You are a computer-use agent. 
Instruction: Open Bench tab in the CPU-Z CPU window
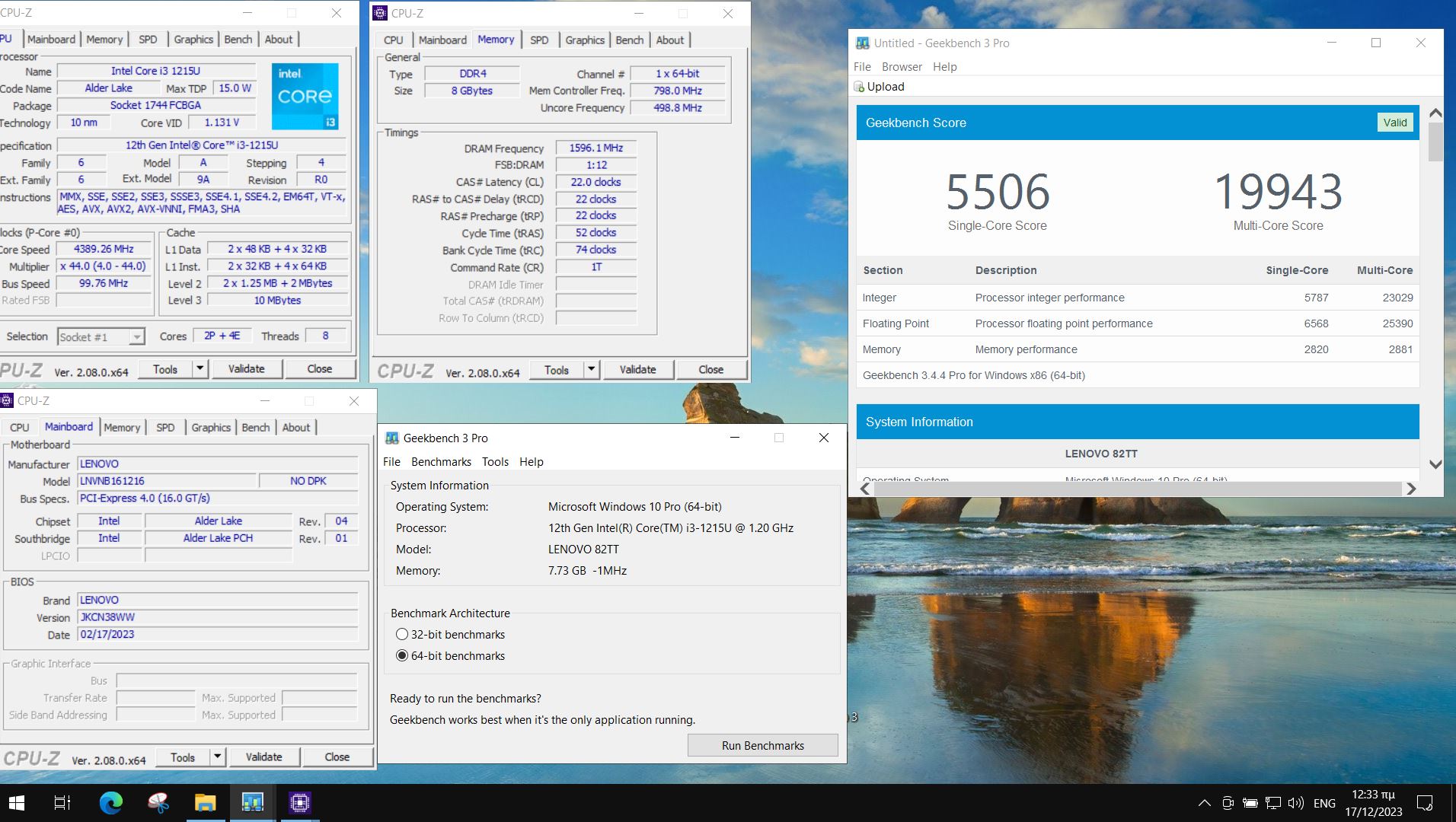coord(238,40)
